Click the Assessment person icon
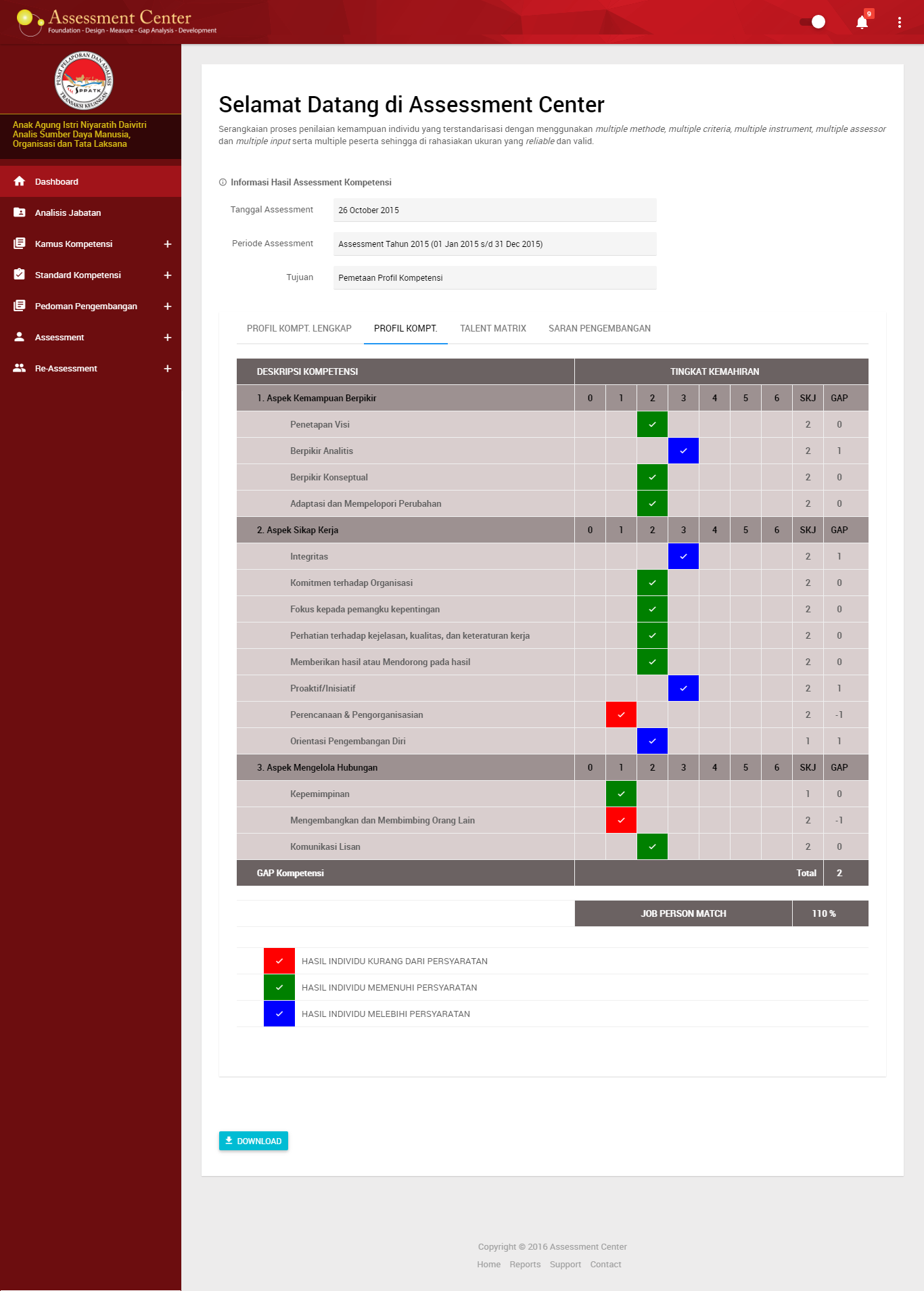This screenshot has width=924, height=1291. pos(20,337)
